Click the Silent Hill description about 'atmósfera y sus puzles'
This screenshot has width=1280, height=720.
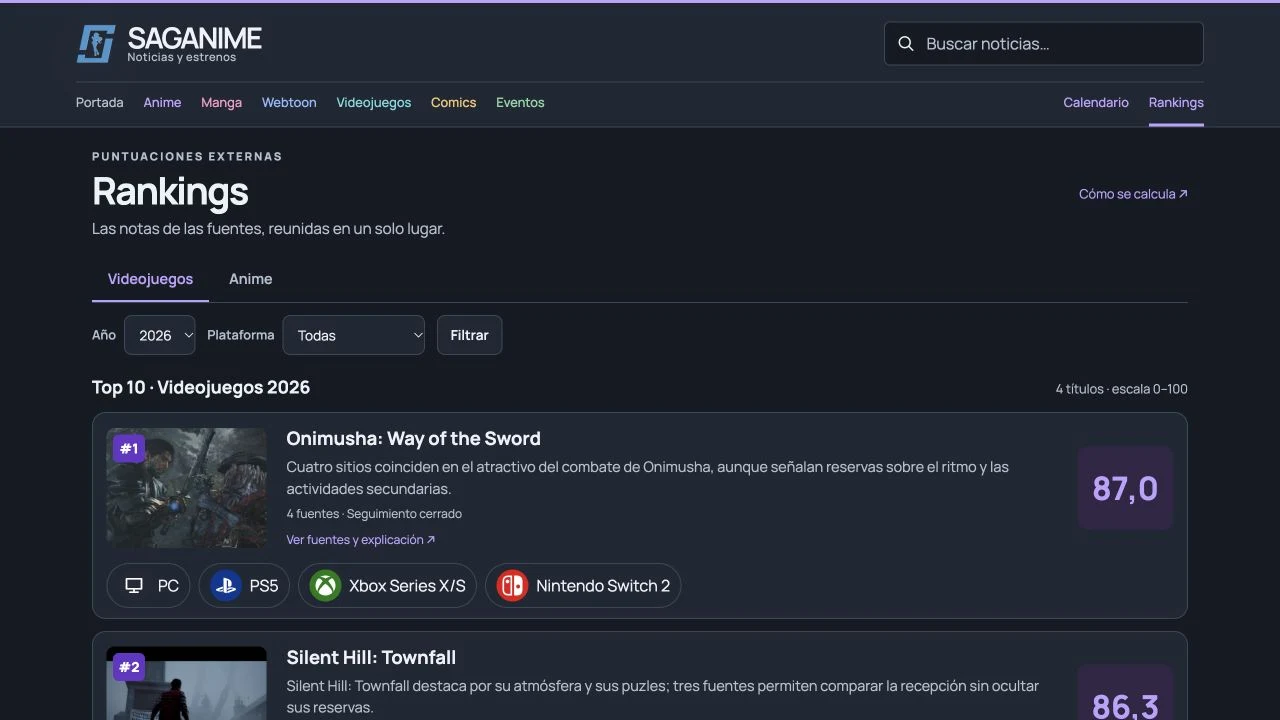click(663, 697)
